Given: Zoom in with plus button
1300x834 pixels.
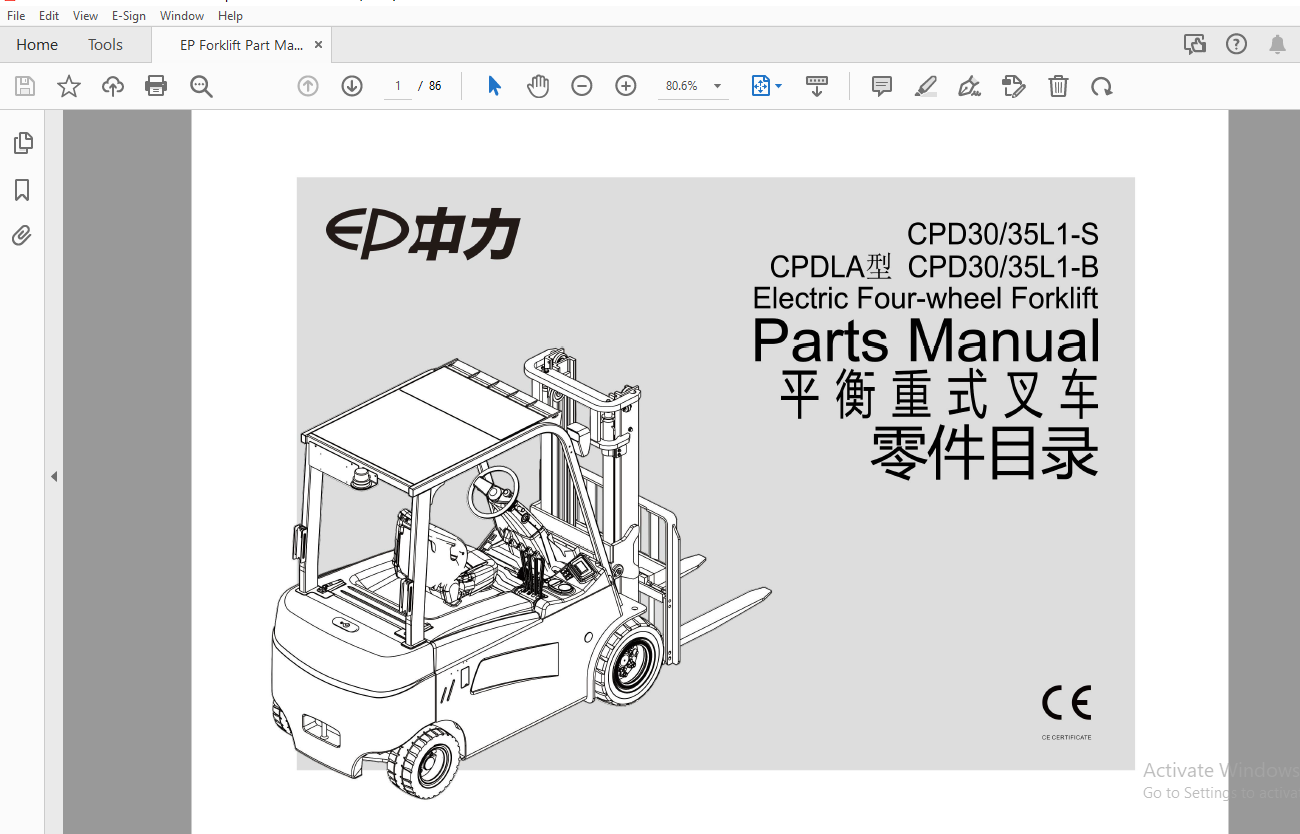Looking at the screenshot, I should click(x=626, y=86).
